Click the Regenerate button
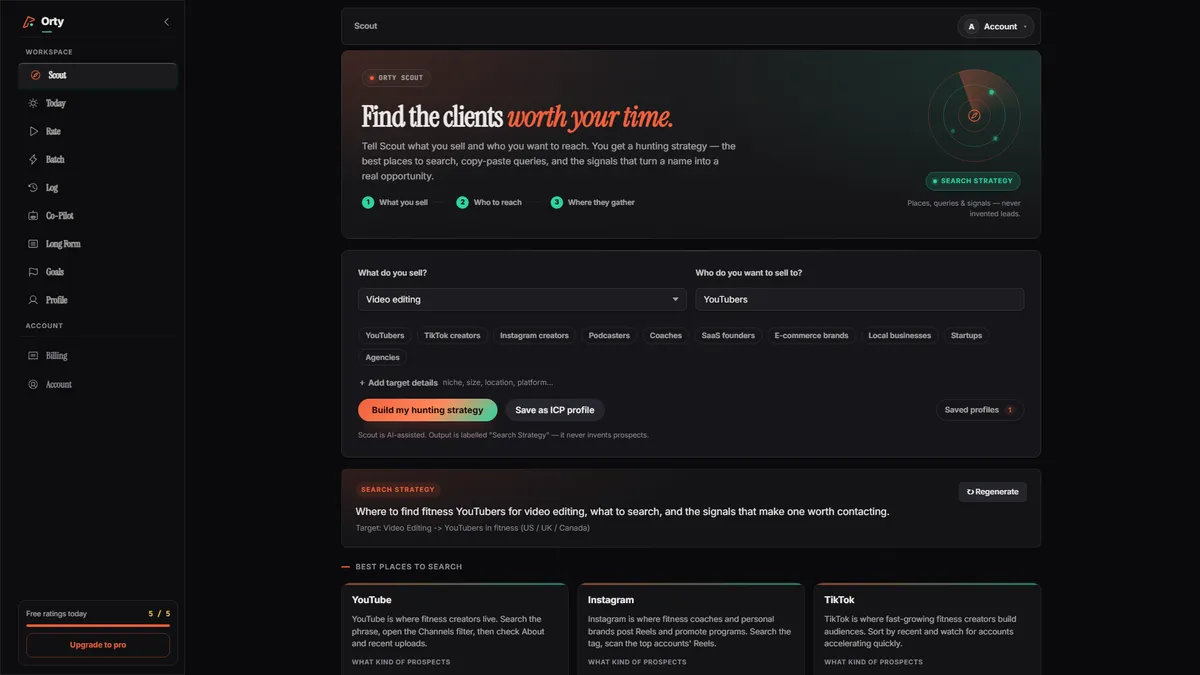 coord(992,492)
